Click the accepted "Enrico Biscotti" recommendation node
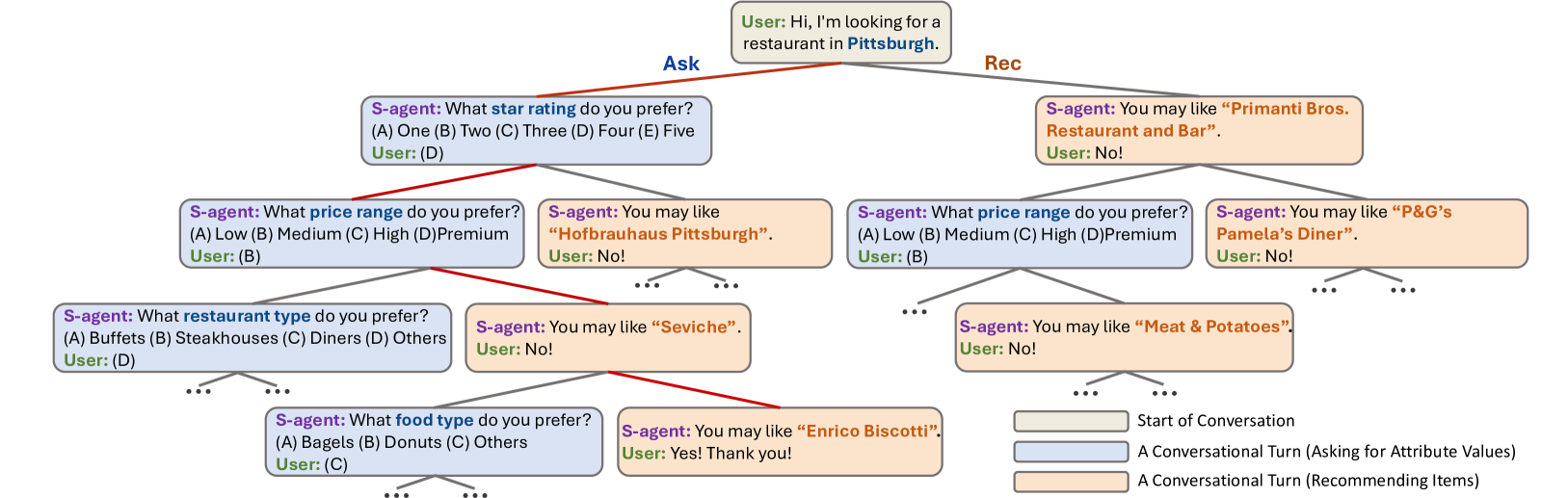 click(779, 441)
